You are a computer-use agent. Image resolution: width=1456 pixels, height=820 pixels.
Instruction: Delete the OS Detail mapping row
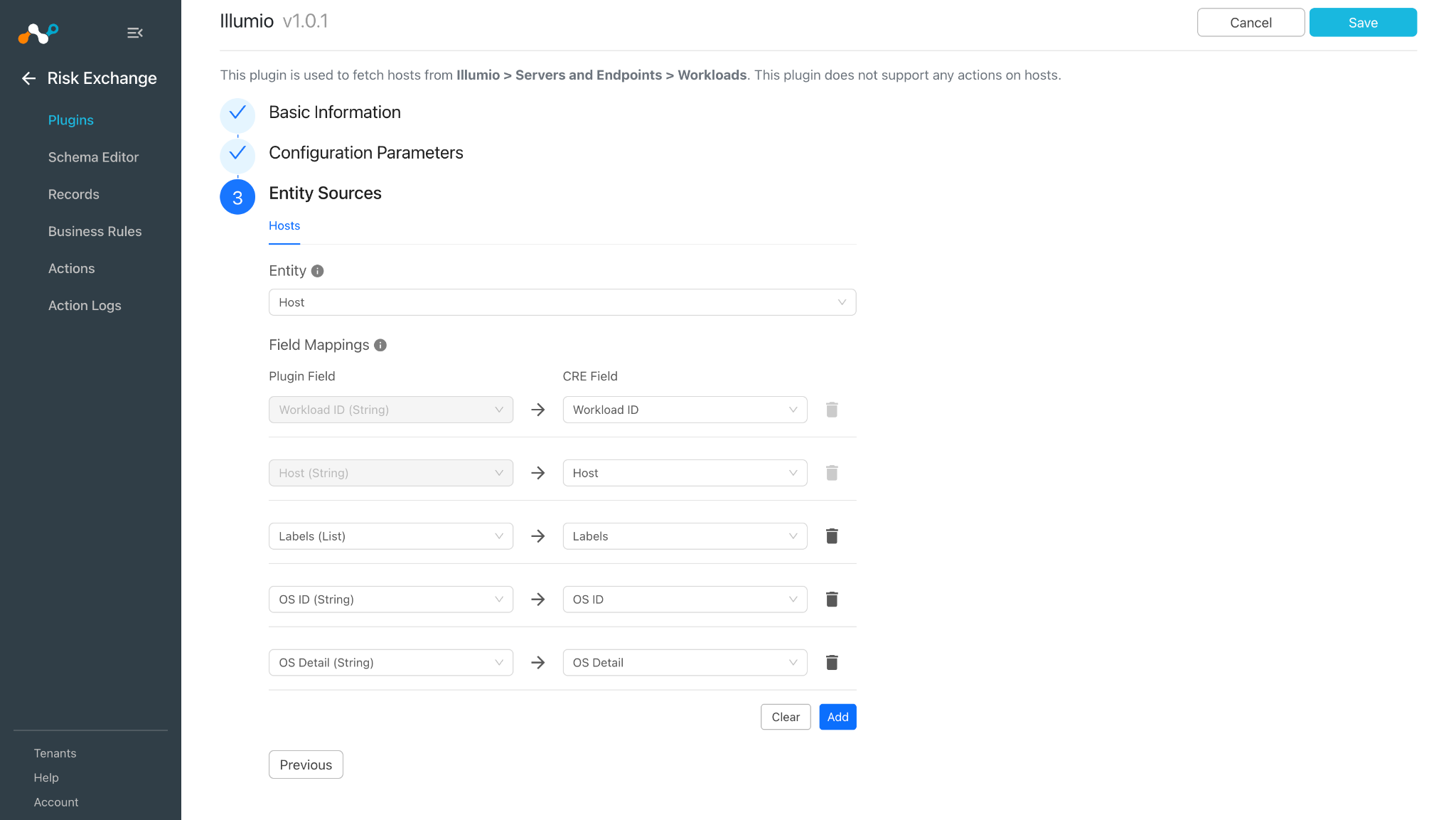pos(832,663)
